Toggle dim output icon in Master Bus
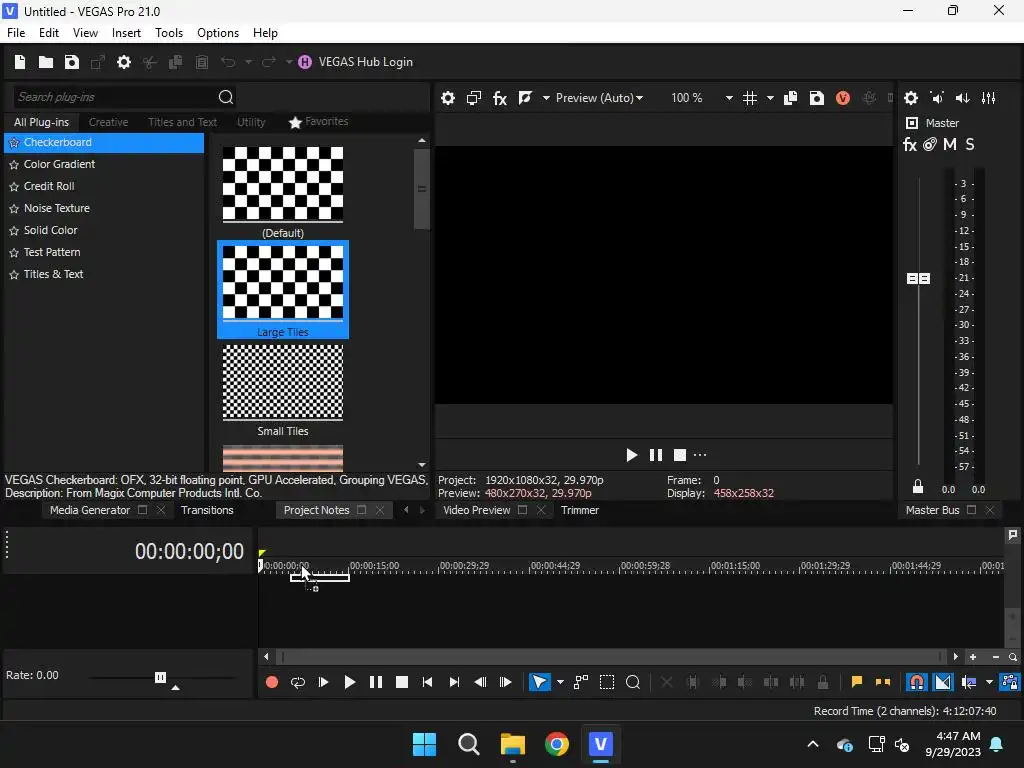The image size is (1024, 768). point(963,98)
